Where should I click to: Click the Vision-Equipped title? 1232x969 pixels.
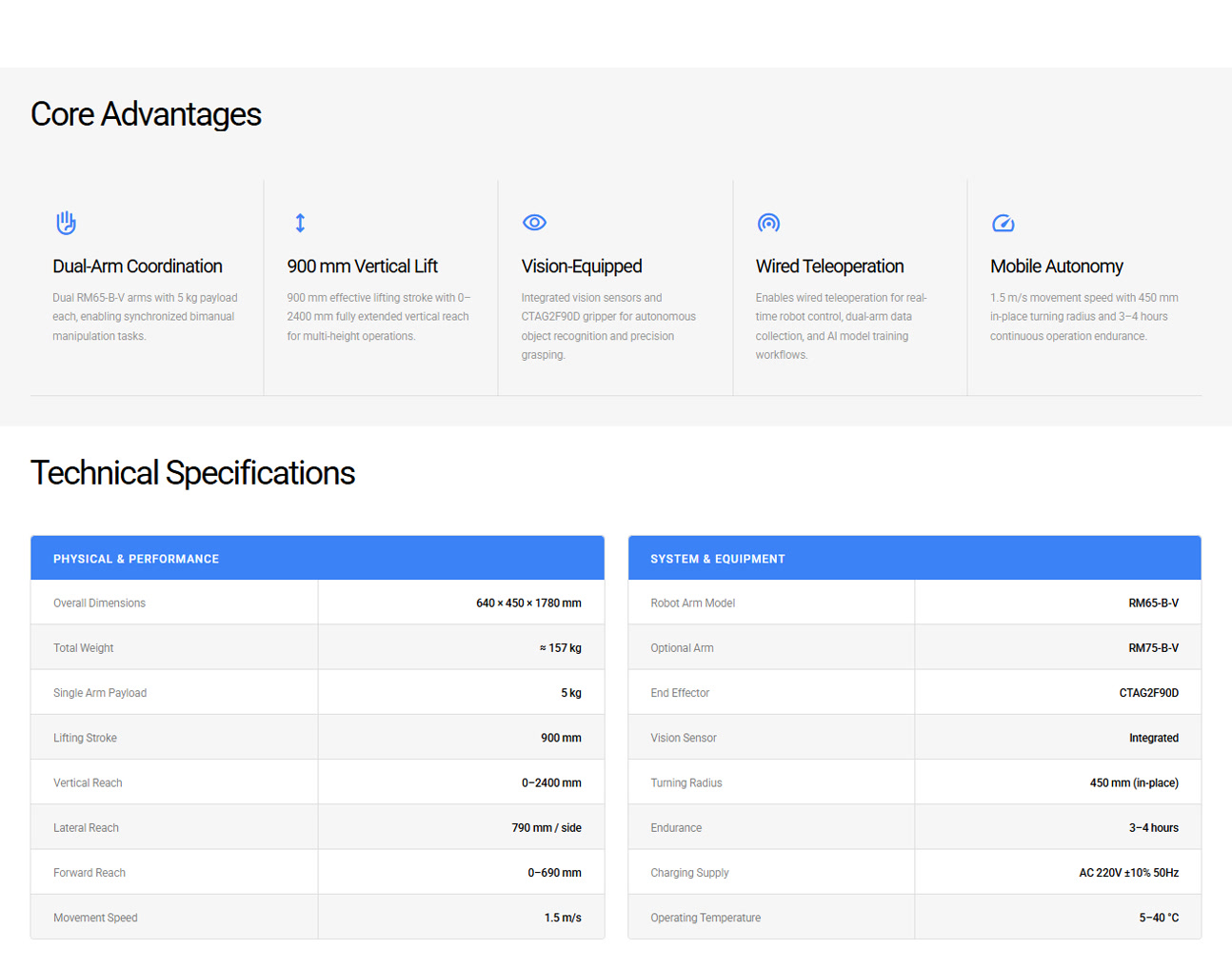[x=582, y=267]
